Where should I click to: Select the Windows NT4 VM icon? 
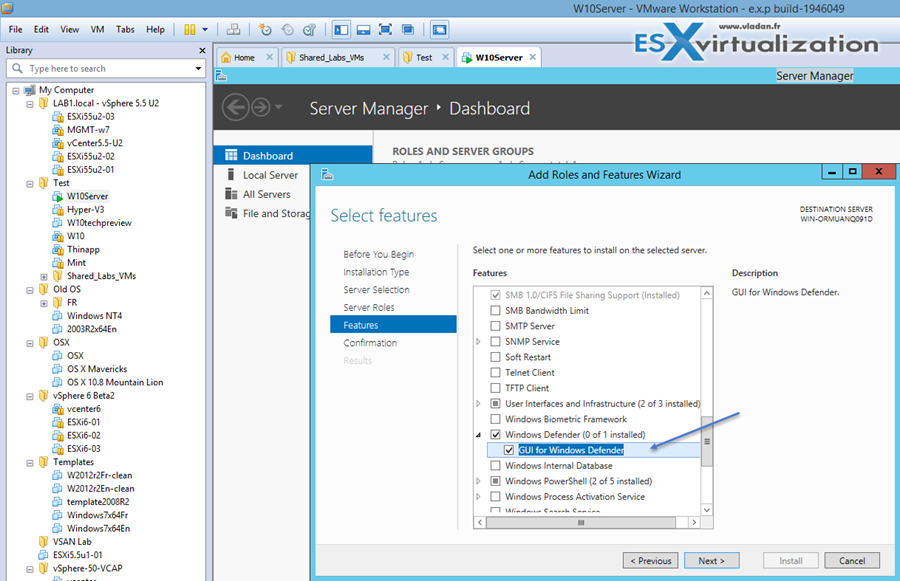click(x=57, y=316)
